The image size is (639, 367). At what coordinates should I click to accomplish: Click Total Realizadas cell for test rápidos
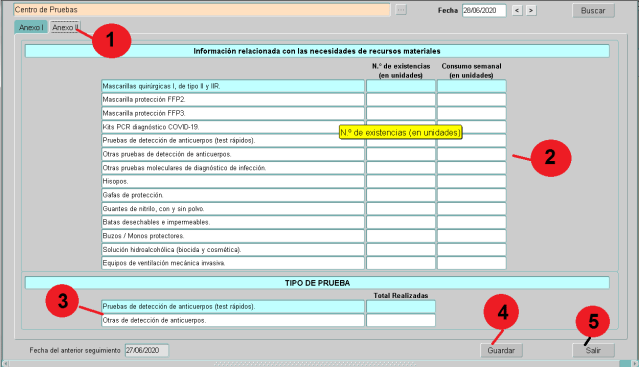(401, 307)
